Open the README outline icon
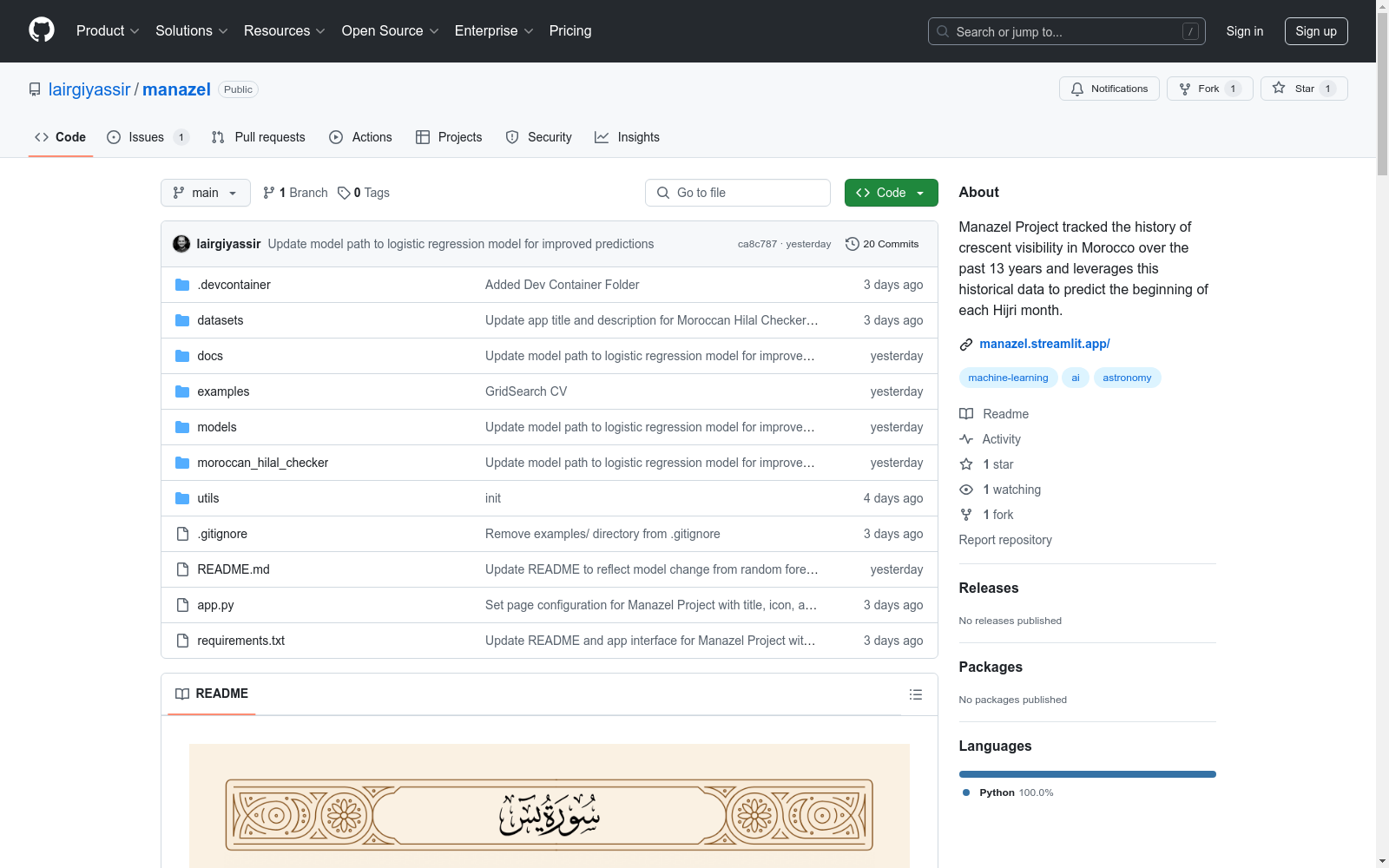1389x868 pixels. coord(916,694)
